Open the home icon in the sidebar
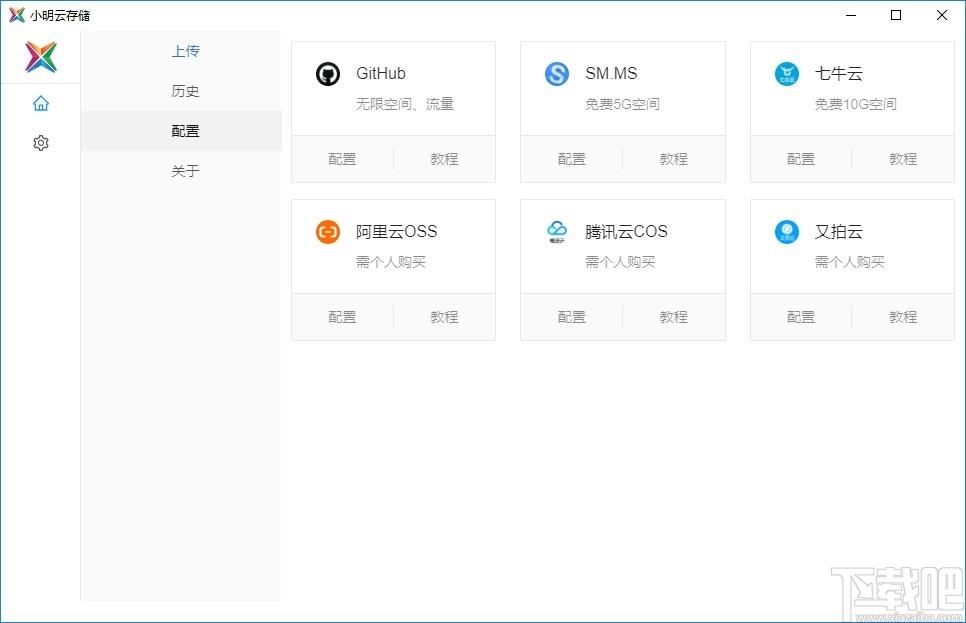 (41, 103)
